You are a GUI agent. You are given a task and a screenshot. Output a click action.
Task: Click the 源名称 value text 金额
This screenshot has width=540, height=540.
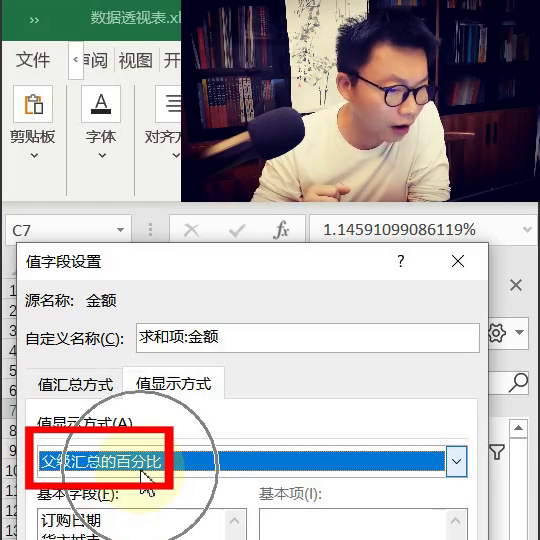(x=101, y=301)
